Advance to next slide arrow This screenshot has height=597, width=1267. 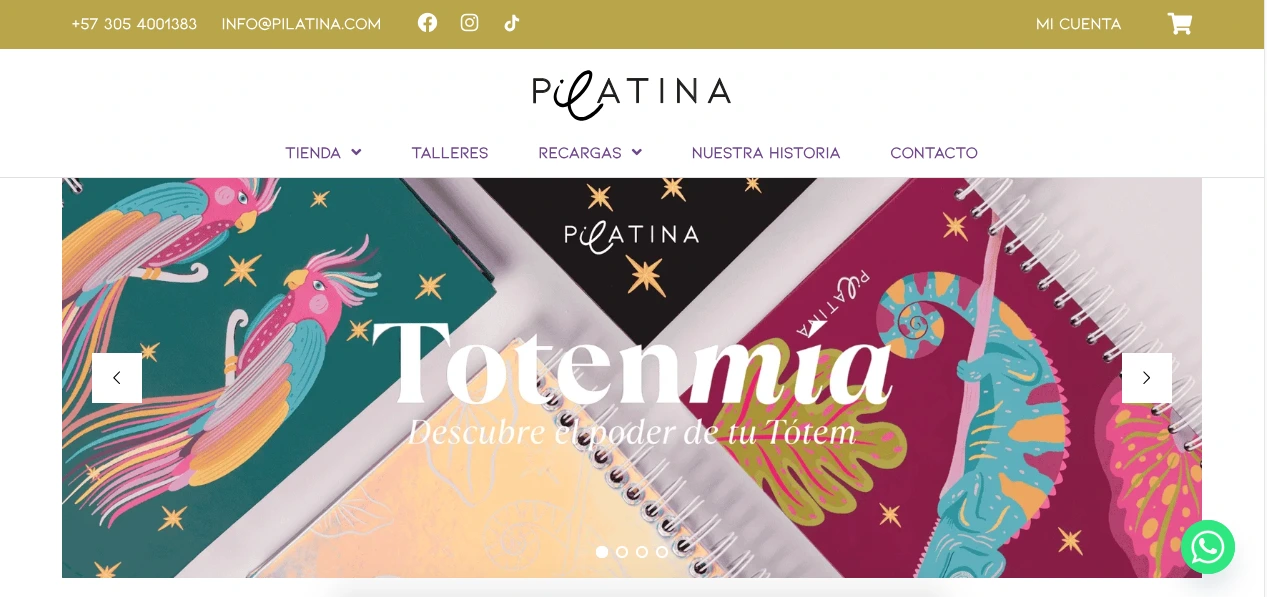(1147, 378)
